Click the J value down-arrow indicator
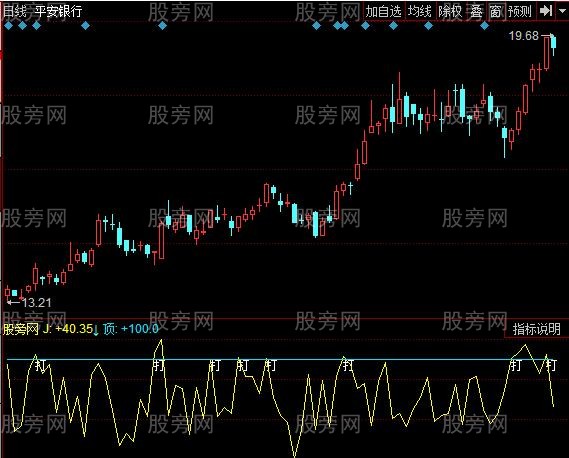This screenshot has width=569, height=458. coord(96,330)
